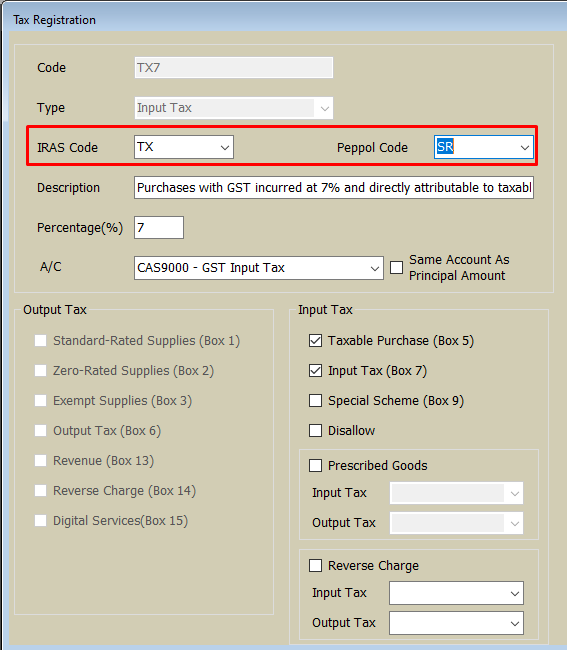Image resolution: width=567 pixels, height=650 pixels.
Task: Uncheck Taxable Purchase (Box 5)
Action: point(315,340)
